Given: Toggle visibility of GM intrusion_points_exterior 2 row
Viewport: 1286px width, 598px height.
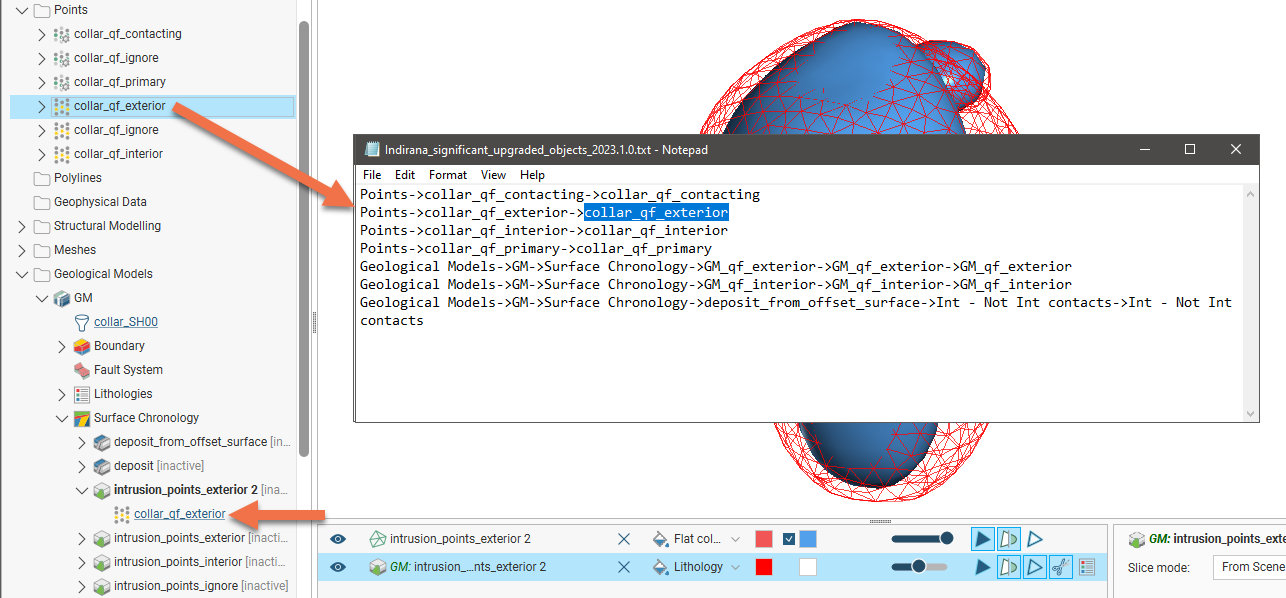Looking at the screenshot, I should coord(338,567).
